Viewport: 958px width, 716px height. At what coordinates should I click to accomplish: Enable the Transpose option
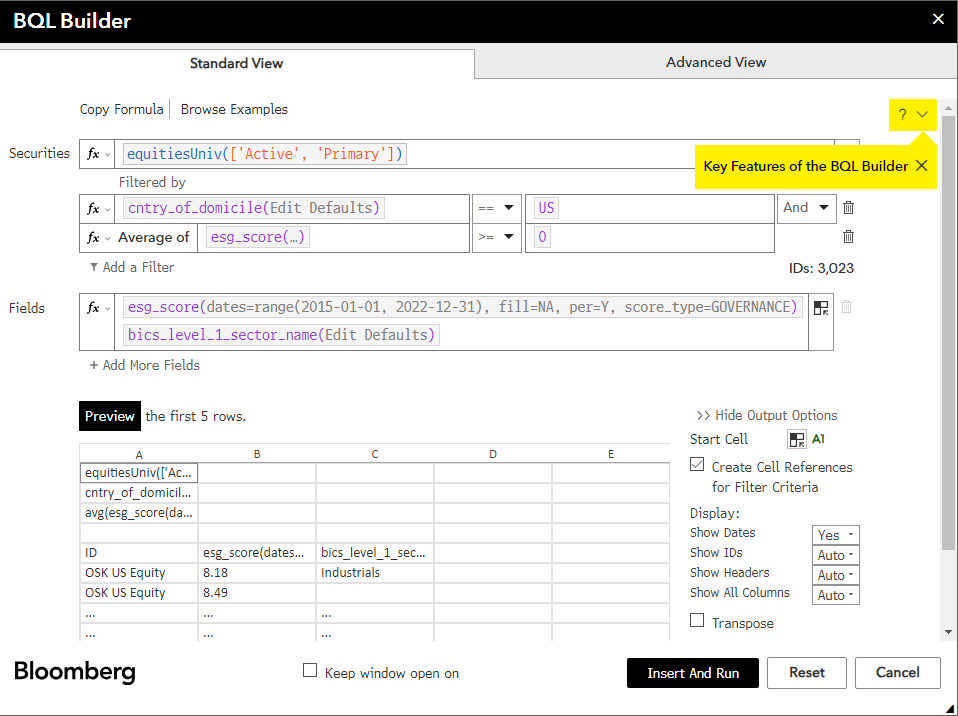pyautogui.click(x=696, y=620)
